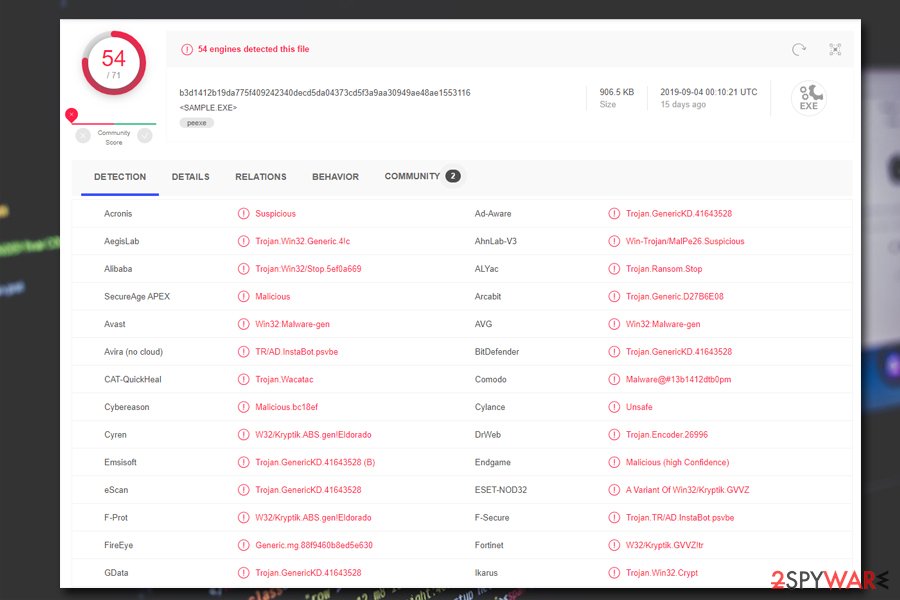Click the community score upvote icon
Image resolution: width=900 pixels, height=600 pixels.
click(145, 136)
